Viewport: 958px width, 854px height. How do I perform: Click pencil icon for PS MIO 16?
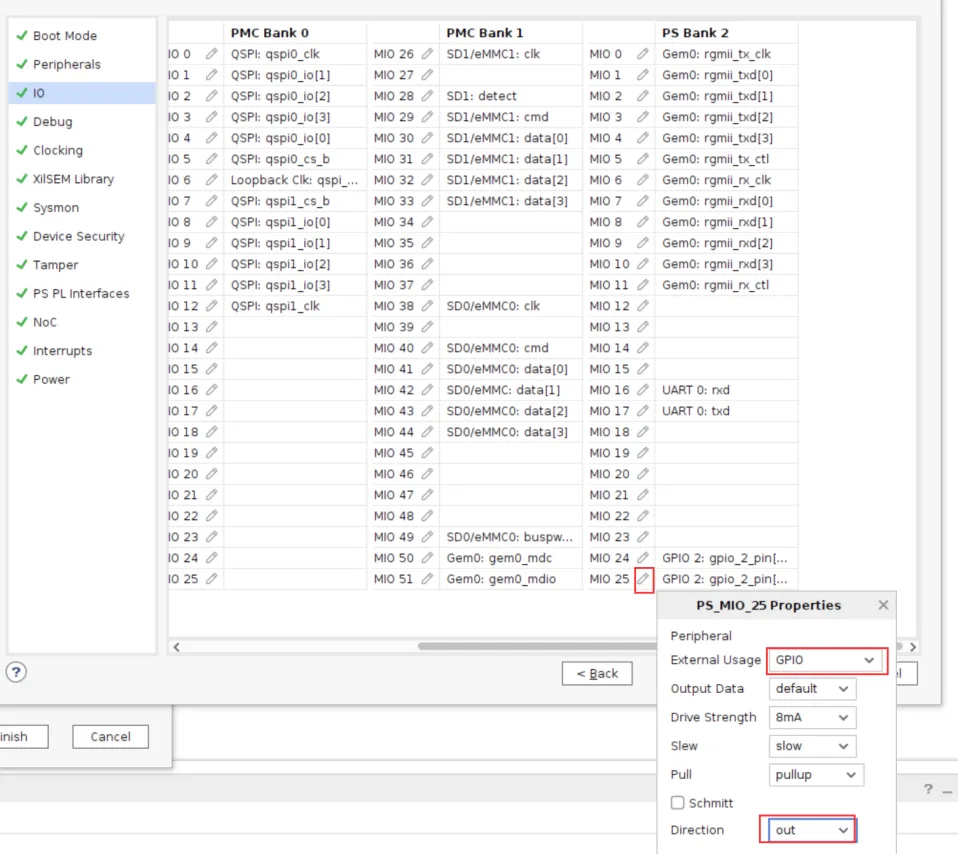pyautogui.click(x=643, y=390)
